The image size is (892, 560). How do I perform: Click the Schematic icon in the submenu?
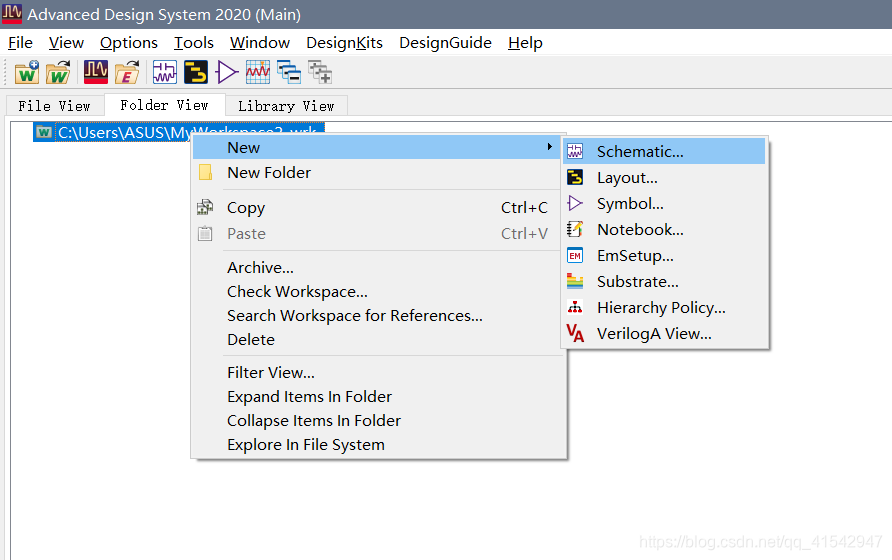(575, 151)
